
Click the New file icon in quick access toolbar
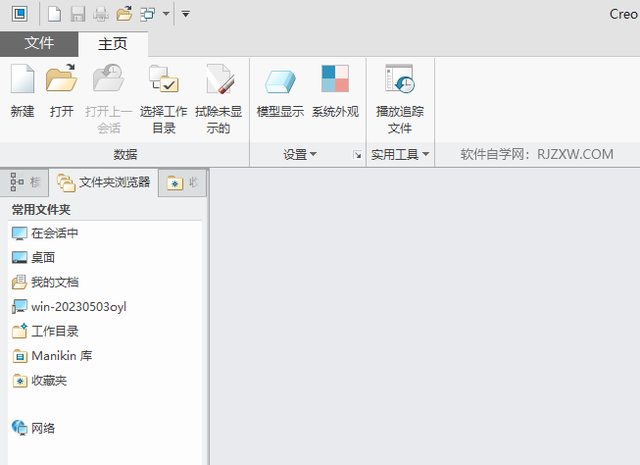(x=55, y=14)
